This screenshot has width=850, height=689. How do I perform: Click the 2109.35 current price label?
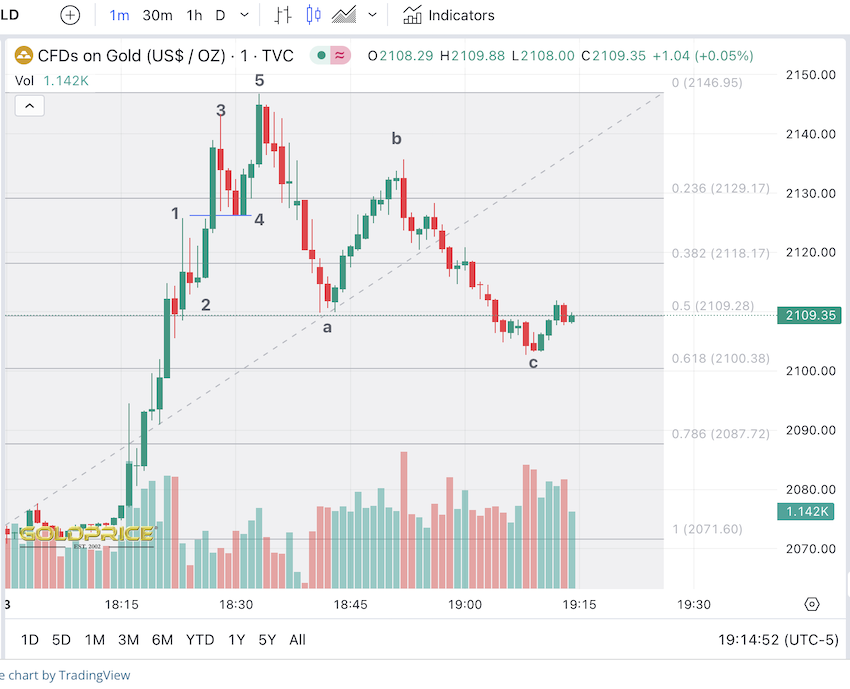808,316
